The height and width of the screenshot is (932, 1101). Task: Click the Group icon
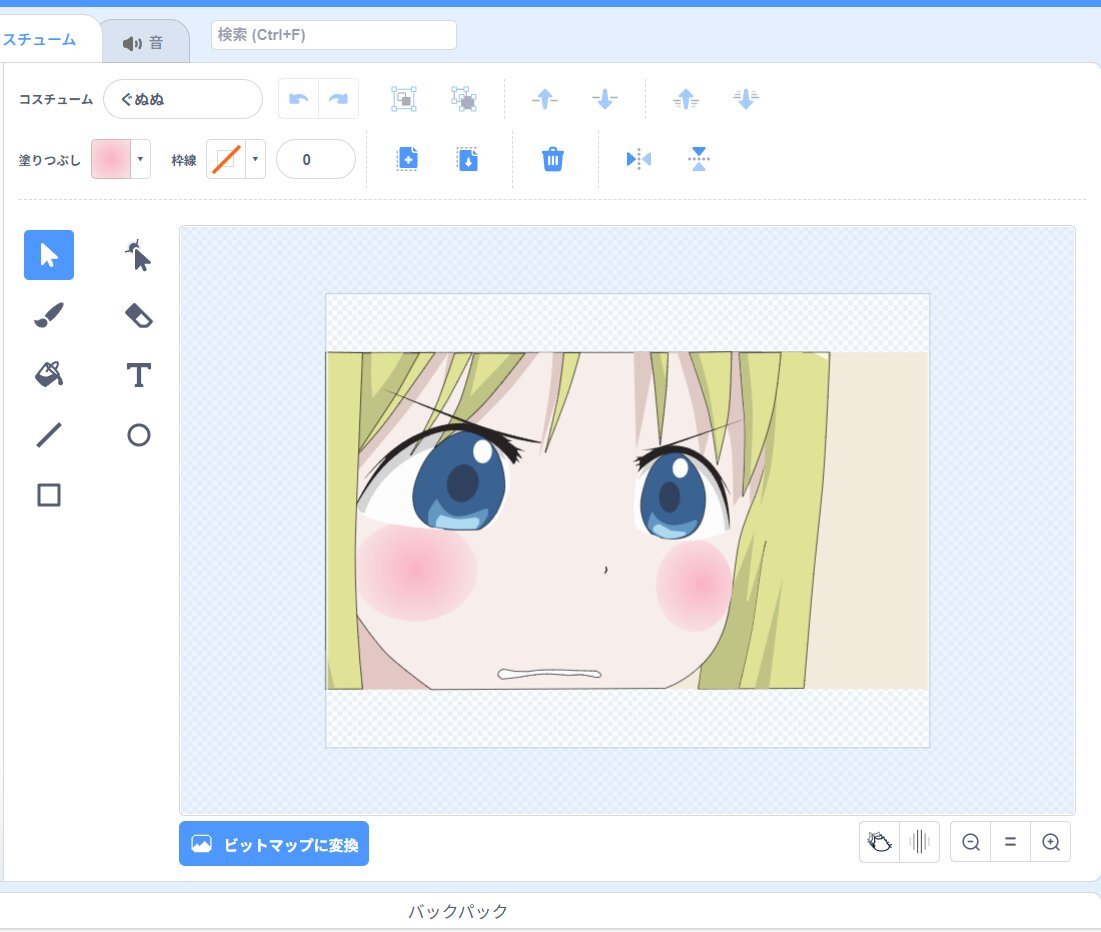pos(404,99)
